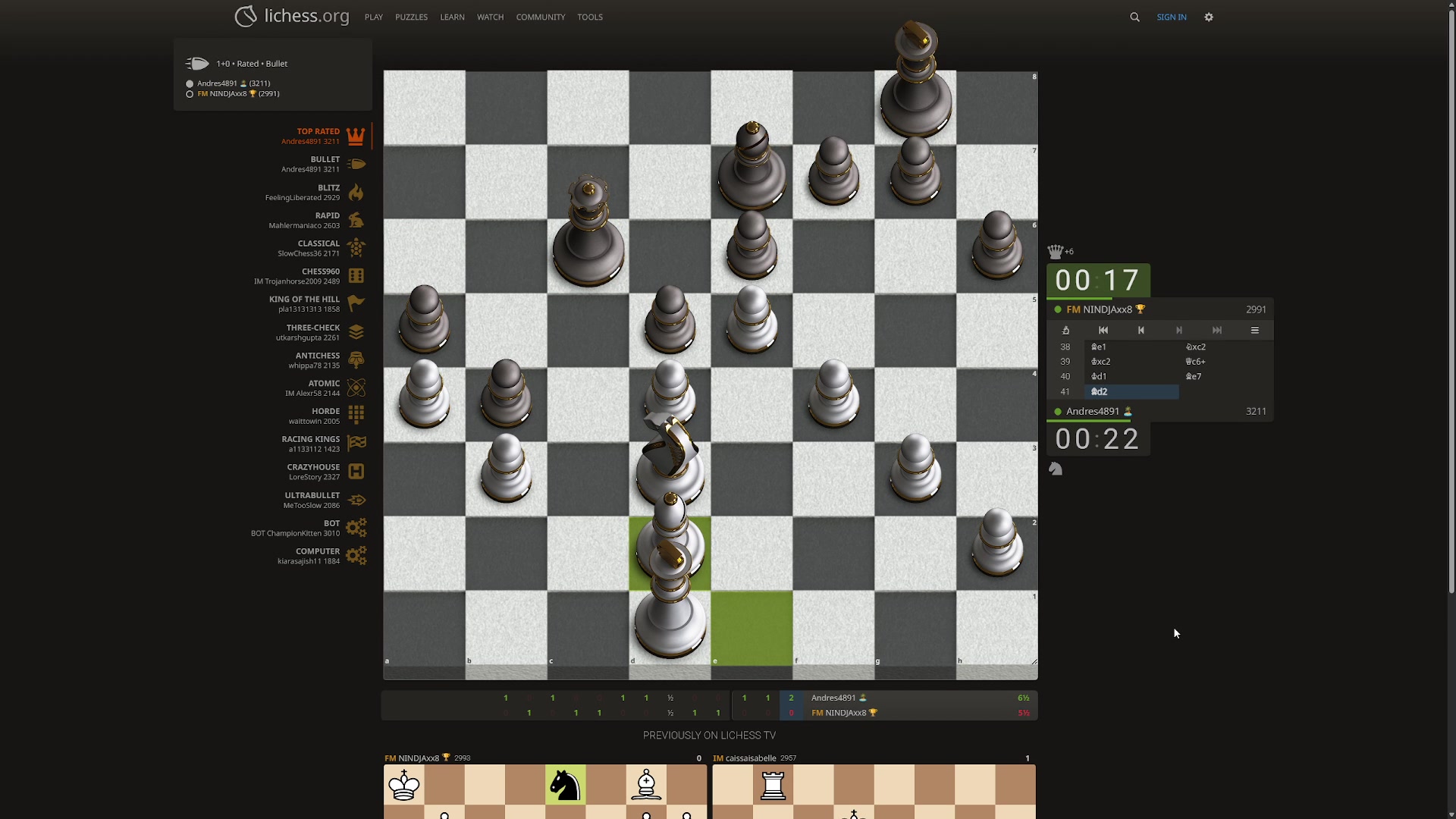The width and height of the screenshot is (1456, 819).
Task: Select the Blitz TV channel flame icon
Action: point(356,193)
